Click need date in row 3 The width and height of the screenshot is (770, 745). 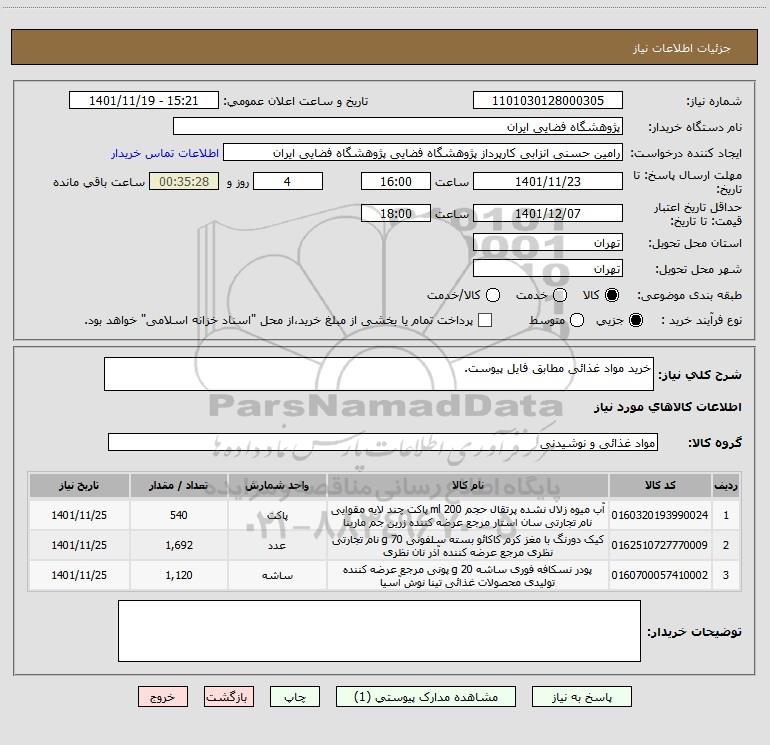pos(79,575)
